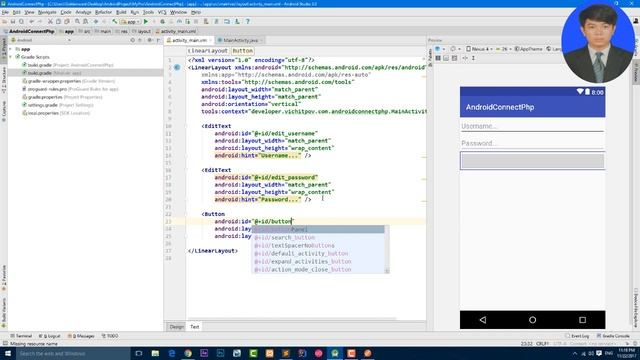
Task: Click the Username field in layout preview
Action: click(532, 127)
